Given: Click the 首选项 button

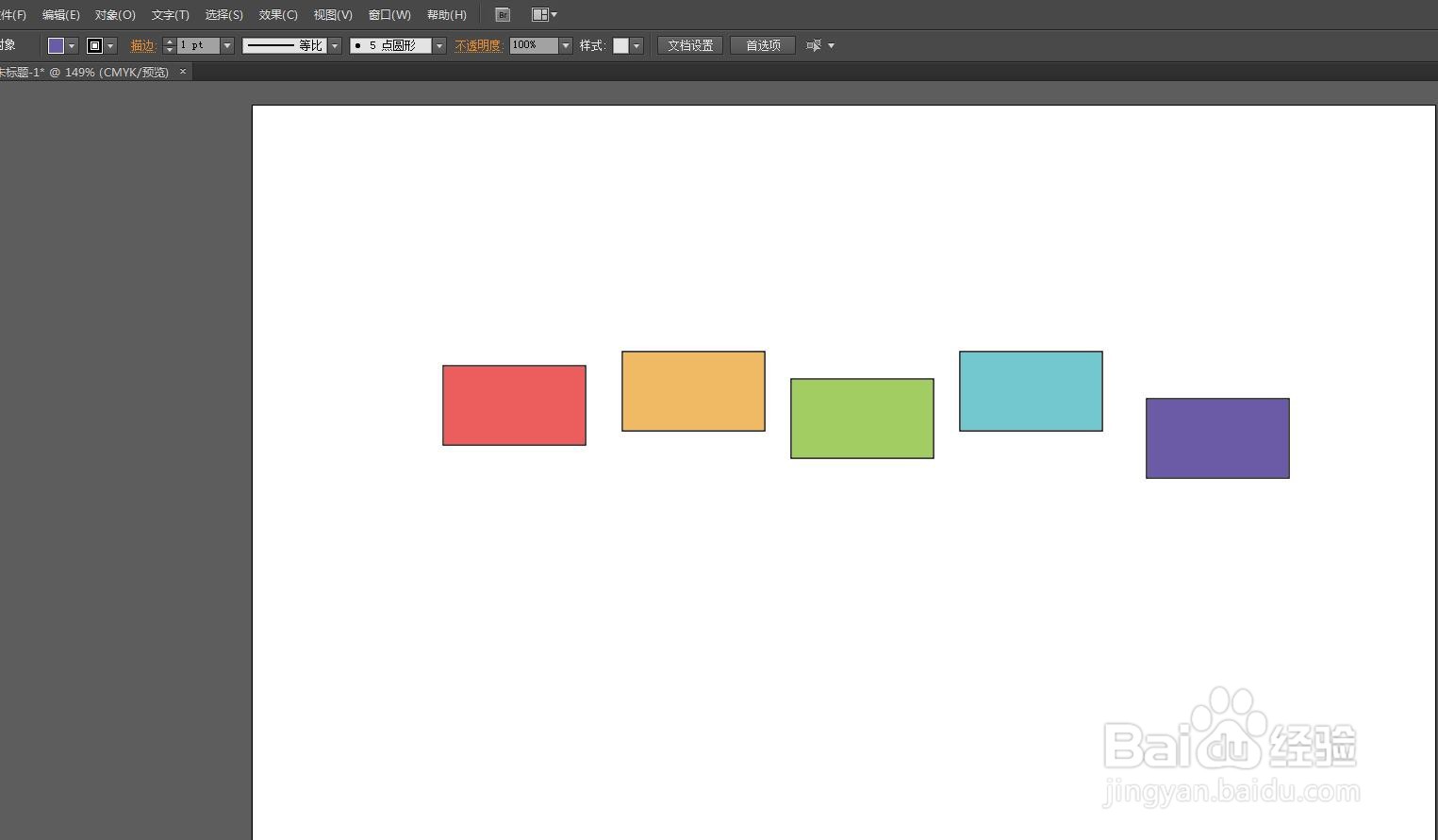Looking at the screenshot, I should pos(763,45).
